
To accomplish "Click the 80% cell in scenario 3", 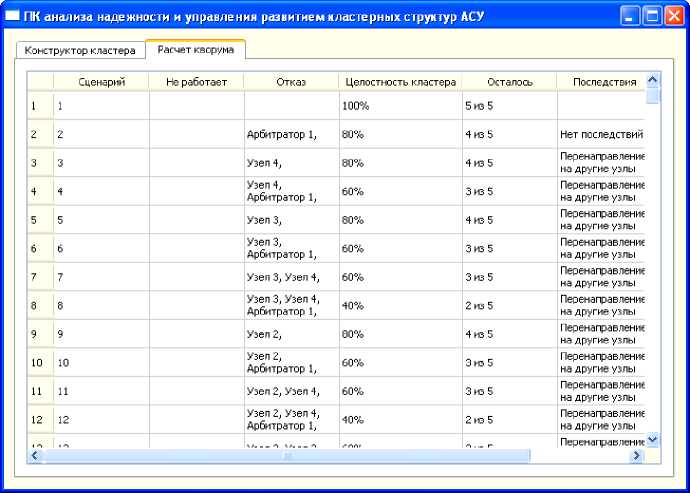I will [400, 163].
